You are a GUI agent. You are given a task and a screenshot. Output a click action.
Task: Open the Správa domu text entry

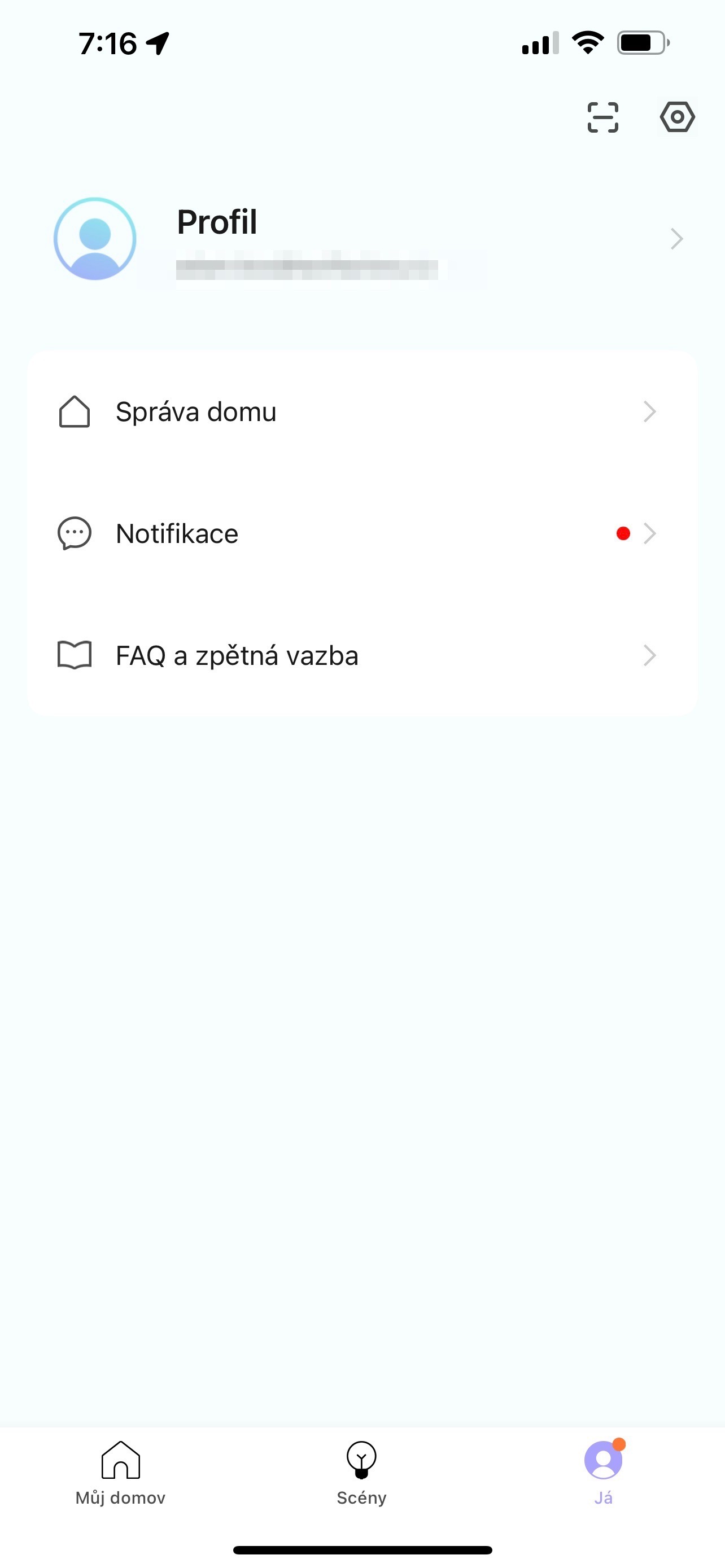[x=196, y=412]
